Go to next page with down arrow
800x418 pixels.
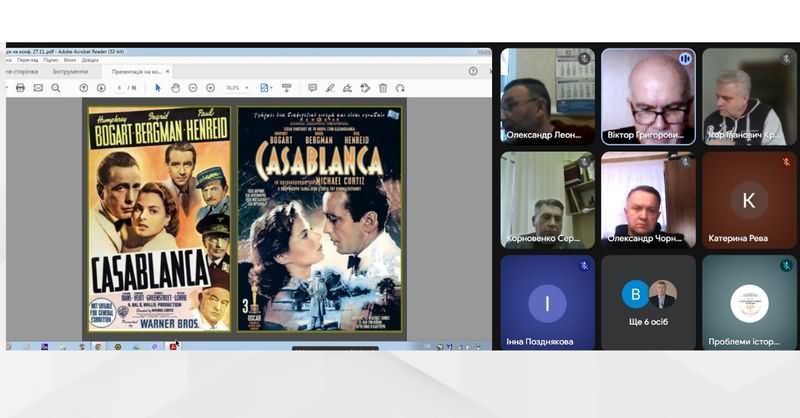tap(101, 88)
